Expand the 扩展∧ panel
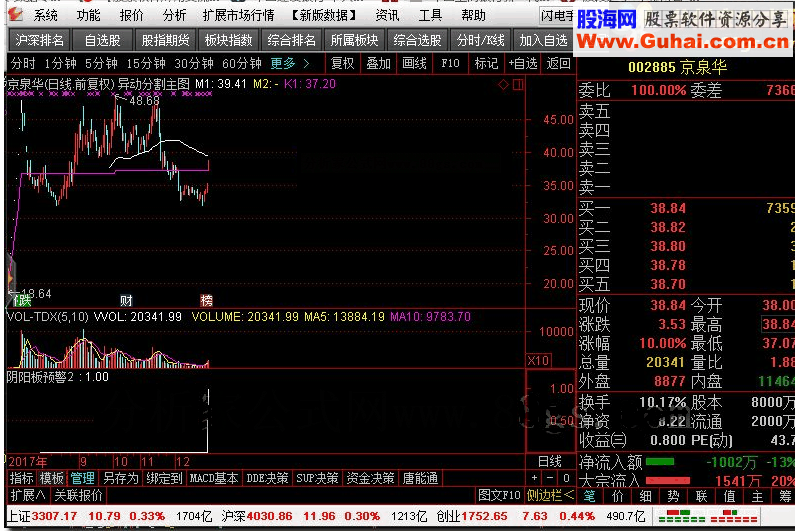 pos(27,495)
